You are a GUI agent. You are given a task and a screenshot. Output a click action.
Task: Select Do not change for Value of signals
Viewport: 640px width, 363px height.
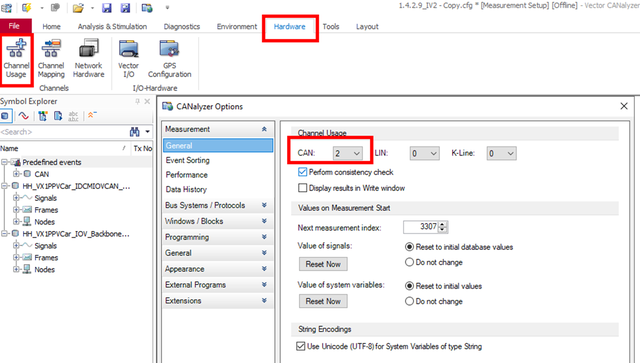click(409, 262)
